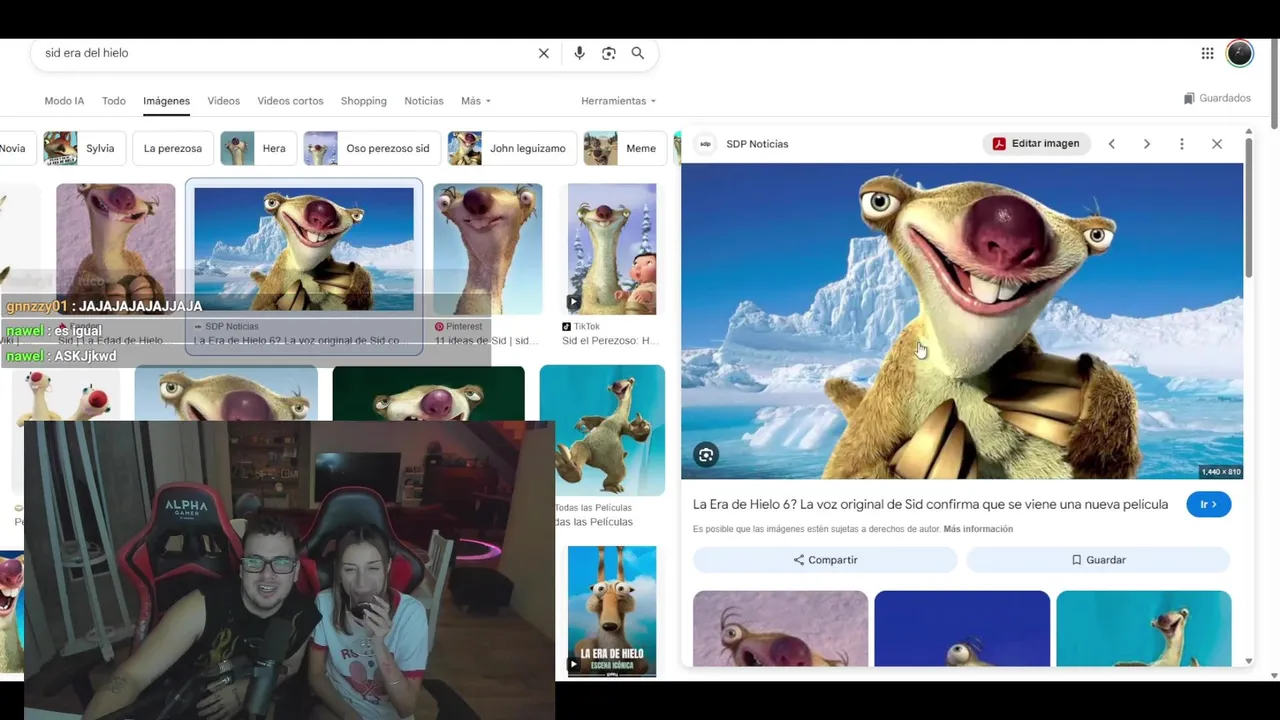Viewport: 1280px width, 720px height.
Task: Open the Más información link
Action: click(978, 529)
